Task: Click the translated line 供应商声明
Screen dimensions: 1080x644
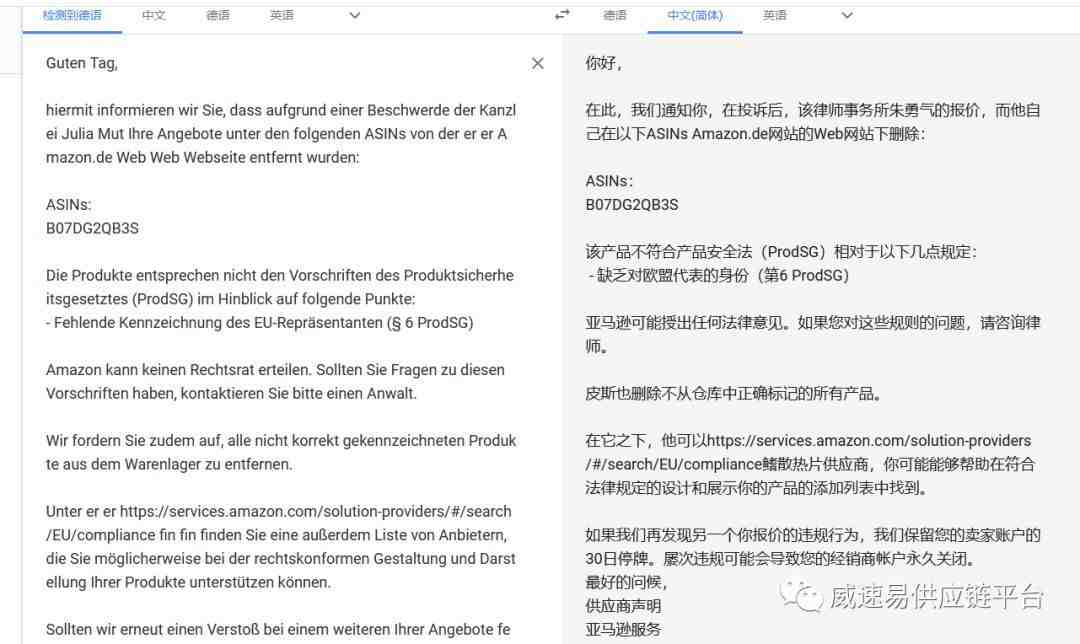Action: [x=623, y=606]
